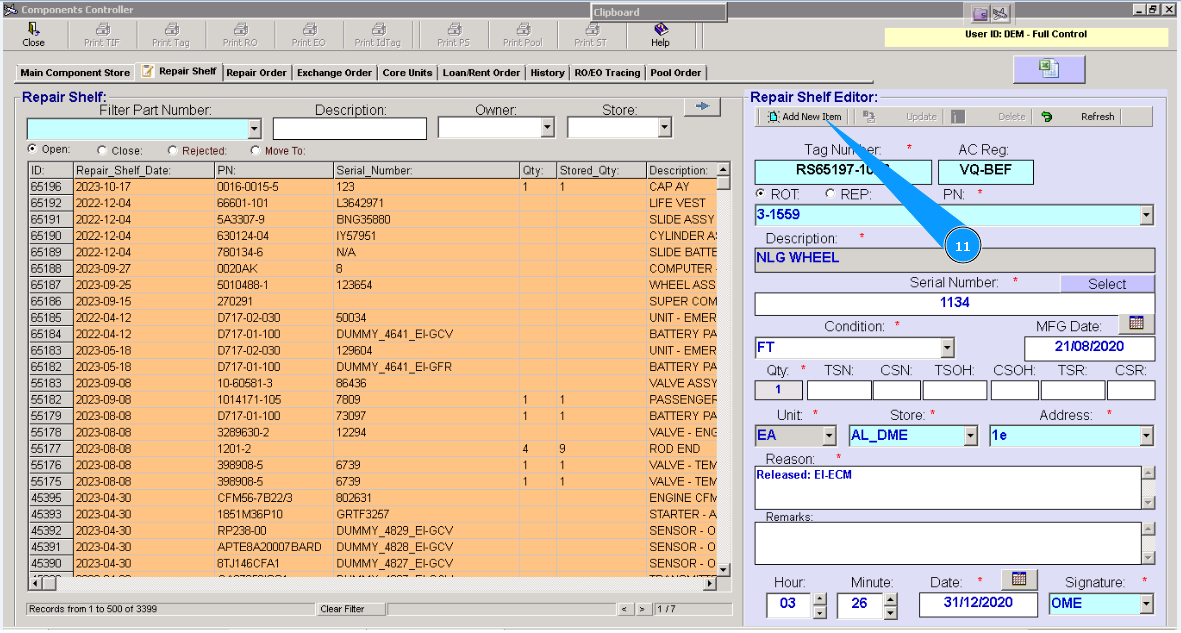Click the Close door icon in toolbar

[33, 30]
